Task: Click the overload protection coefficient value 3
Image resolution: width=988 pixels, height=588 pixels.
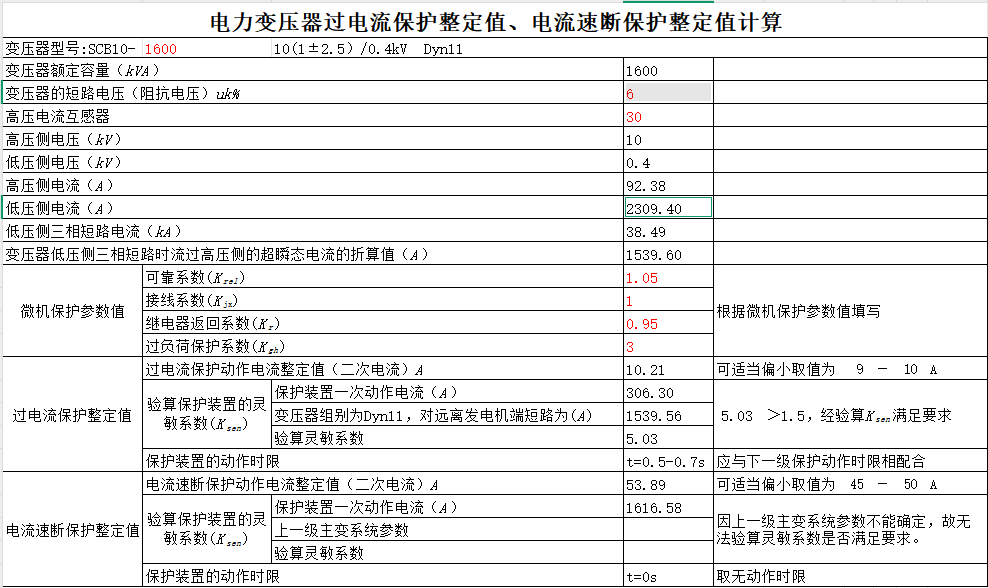Action: (x=667, y=347)
